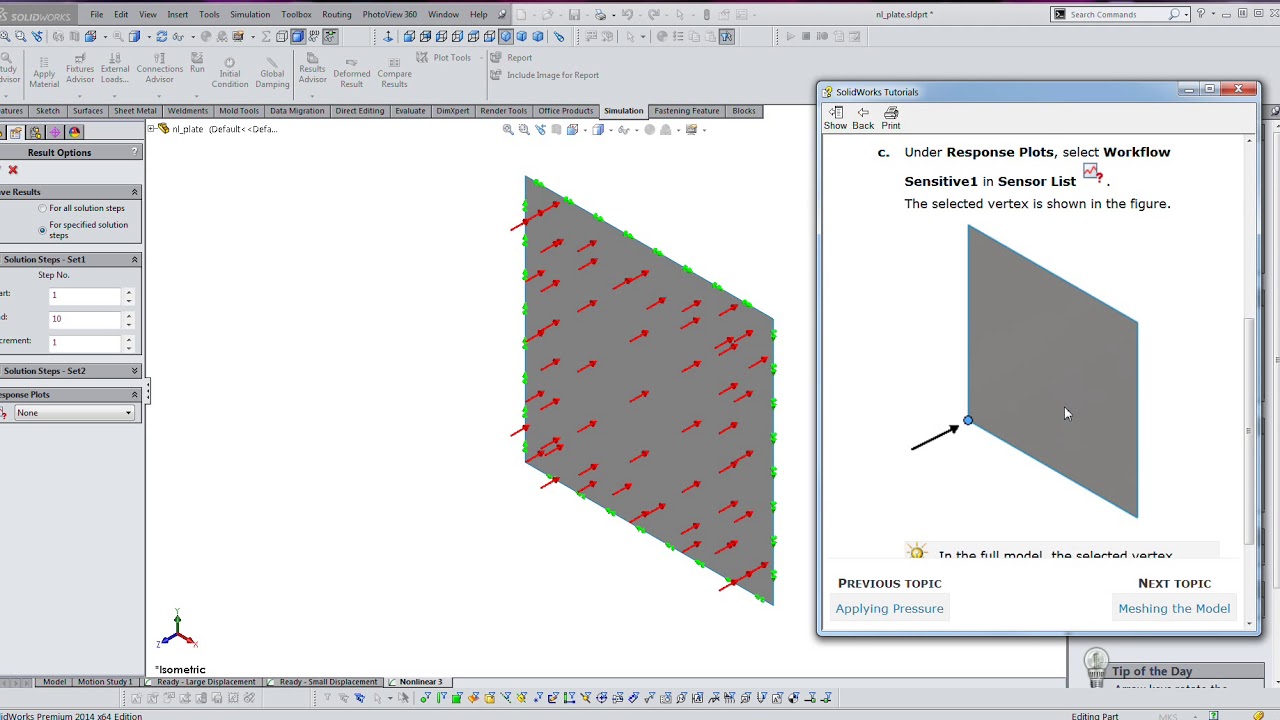
Task: Switch to the Data Migration tab
Action: pyautogui.click(x=297, y=111)
